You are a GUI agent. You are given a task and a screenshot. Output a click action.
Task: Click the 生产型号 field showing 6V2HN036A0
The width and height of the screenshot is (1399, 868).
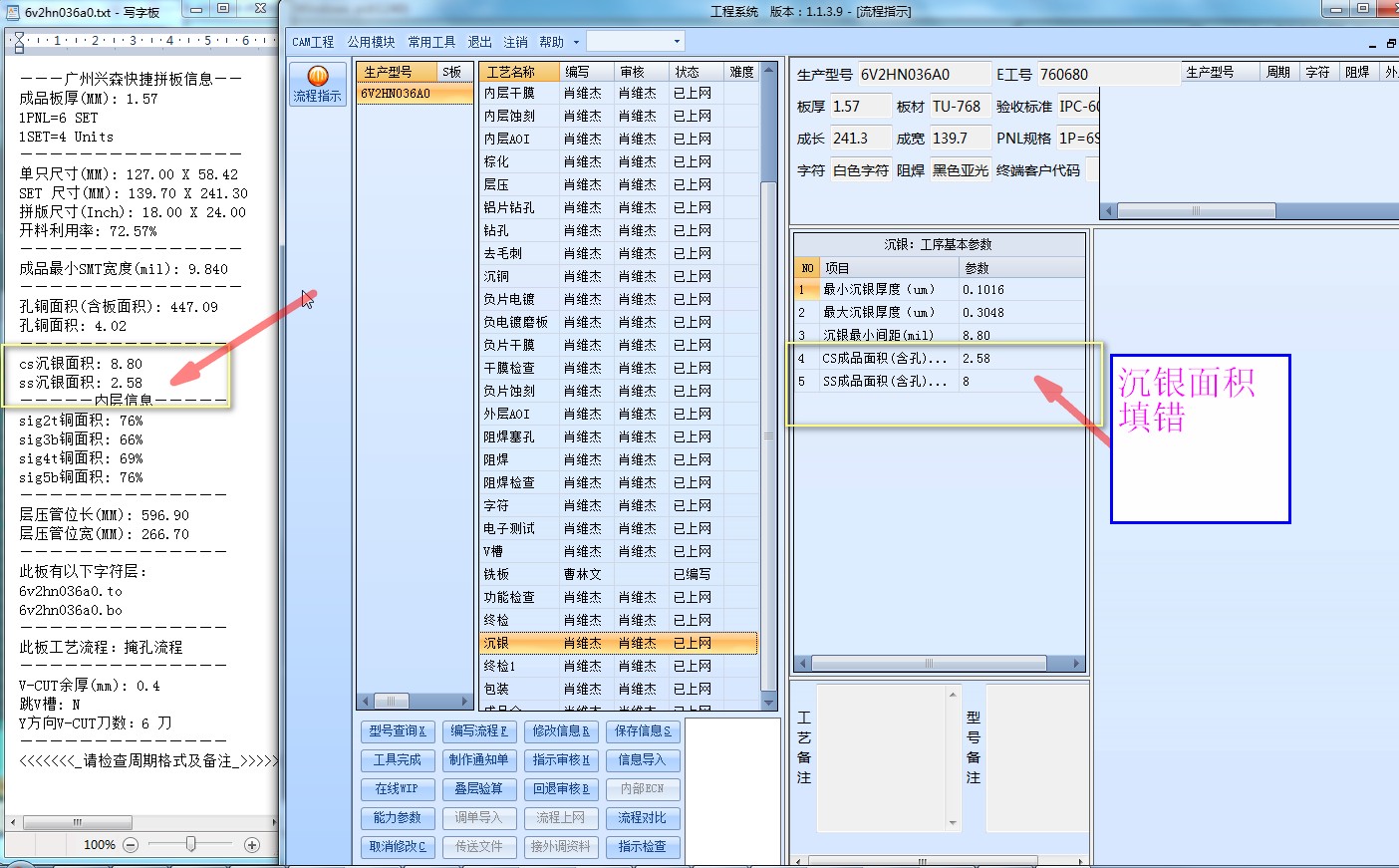click(923, 74)
